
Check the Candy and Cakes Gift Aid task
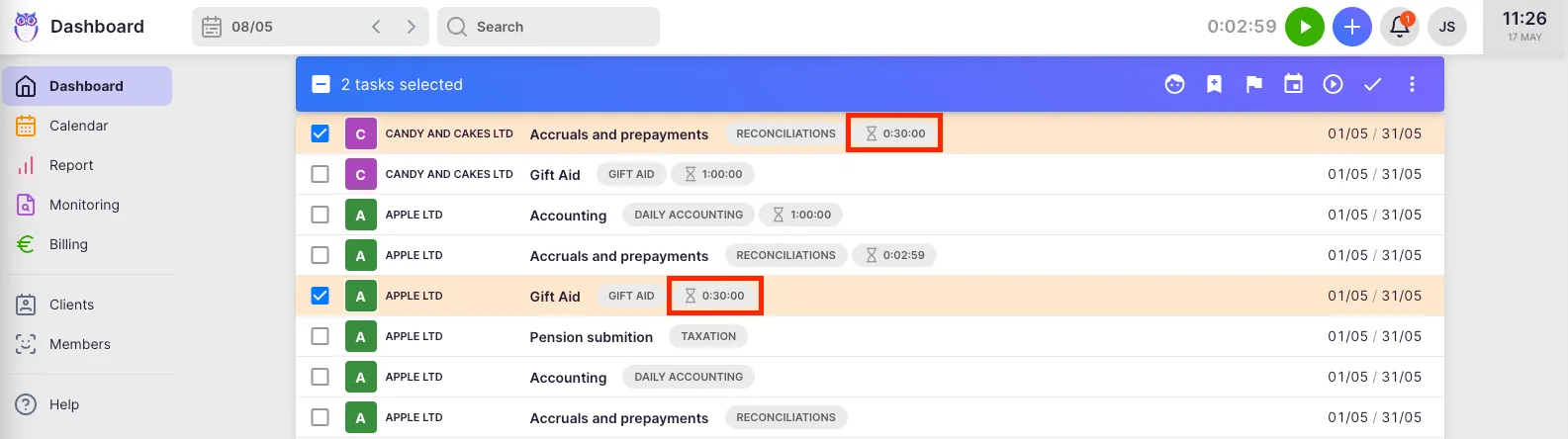point(320,174)
